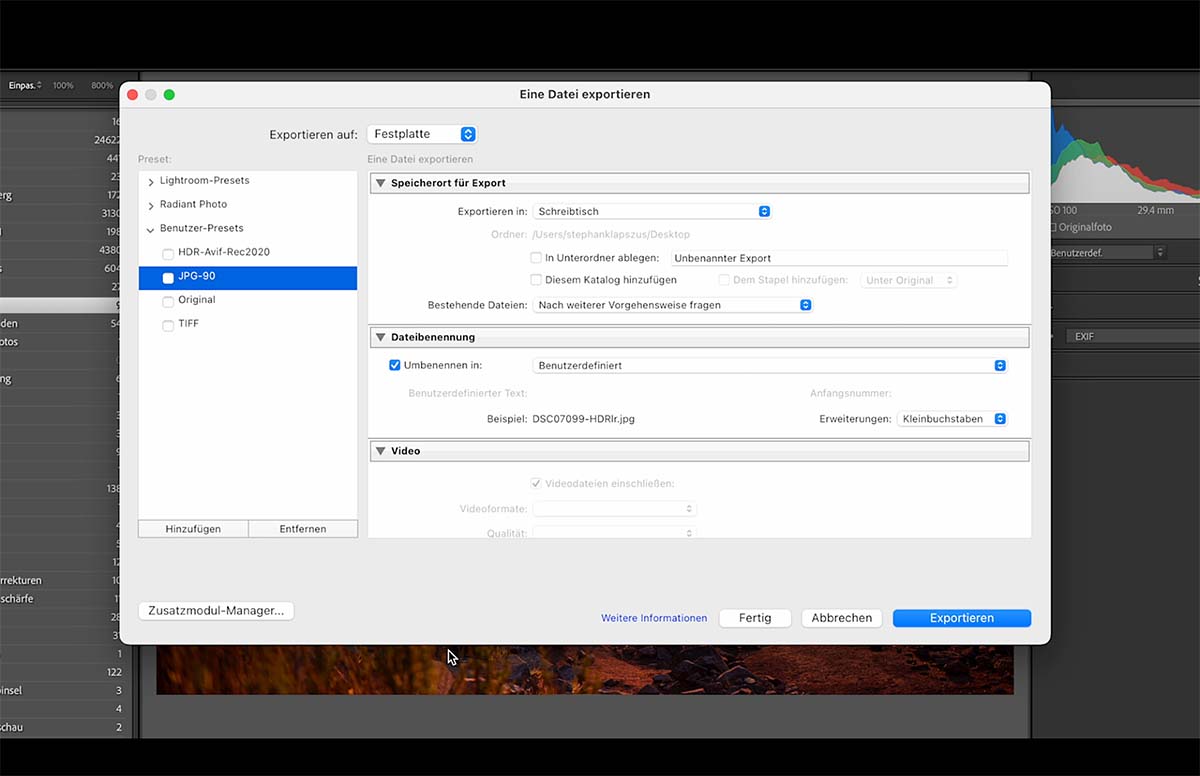1200x776 pixels.
Task: Check the TIFF preset checkbox
Action: (x=168, y=325)
